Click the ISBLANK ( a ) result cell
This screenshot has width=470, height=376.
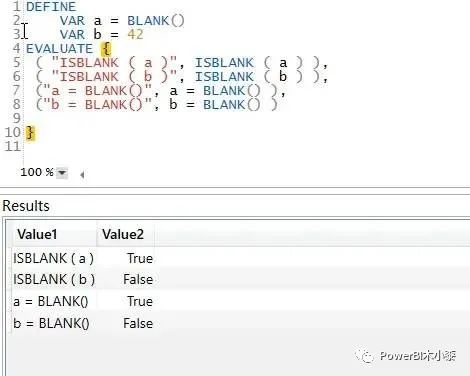54,258
